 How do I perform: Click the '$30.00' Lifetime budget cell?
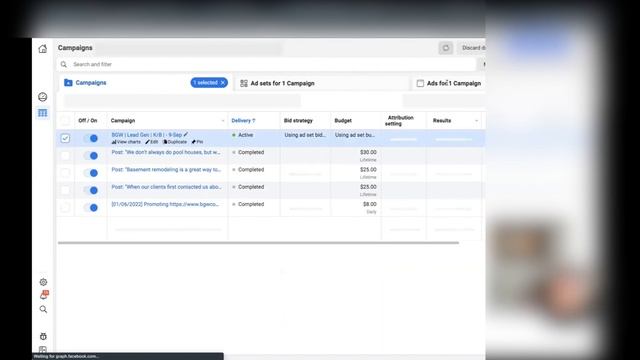(368, 152)
